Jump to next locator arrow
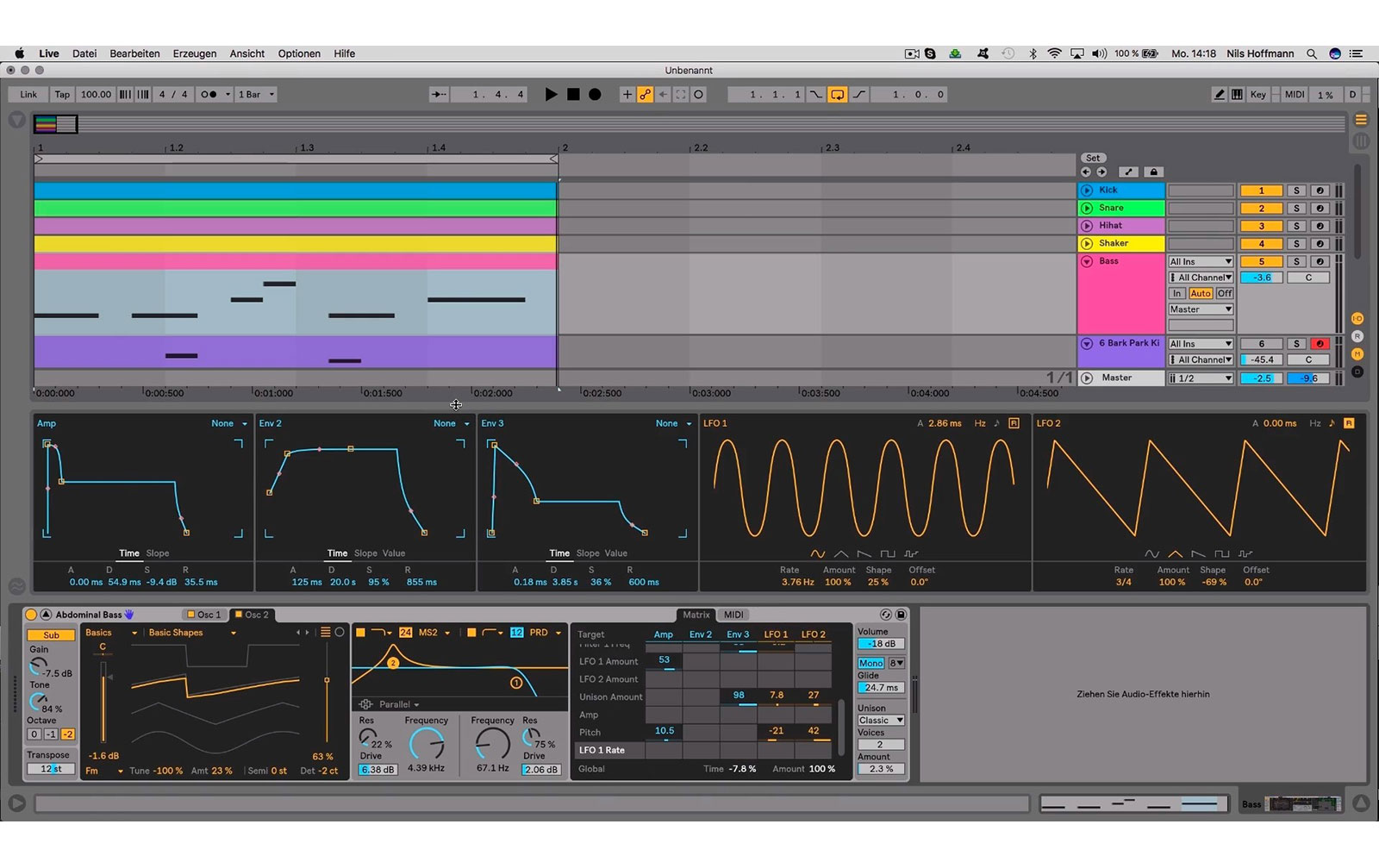Screen dimensions: 1379x868 tap(1101, 172)
